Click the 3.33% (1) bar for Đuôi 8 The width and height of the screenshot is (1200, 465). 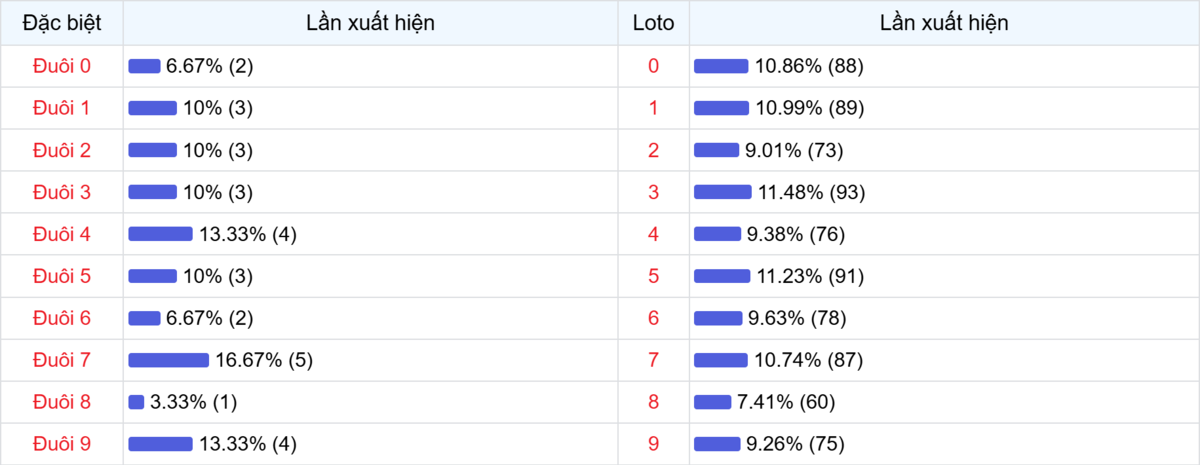point(136,402)
